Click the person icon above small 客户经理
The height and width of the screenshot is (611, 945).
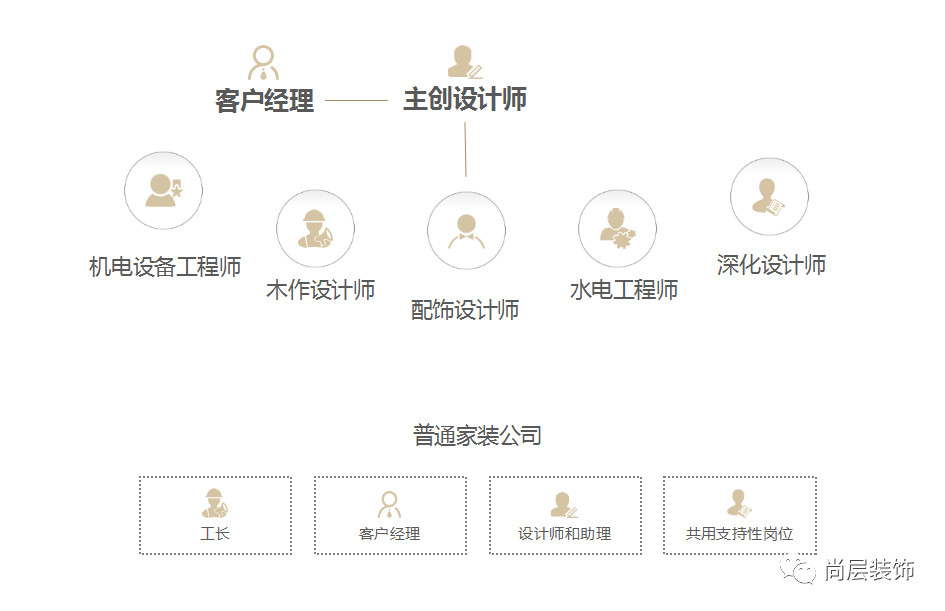(389, 504)
